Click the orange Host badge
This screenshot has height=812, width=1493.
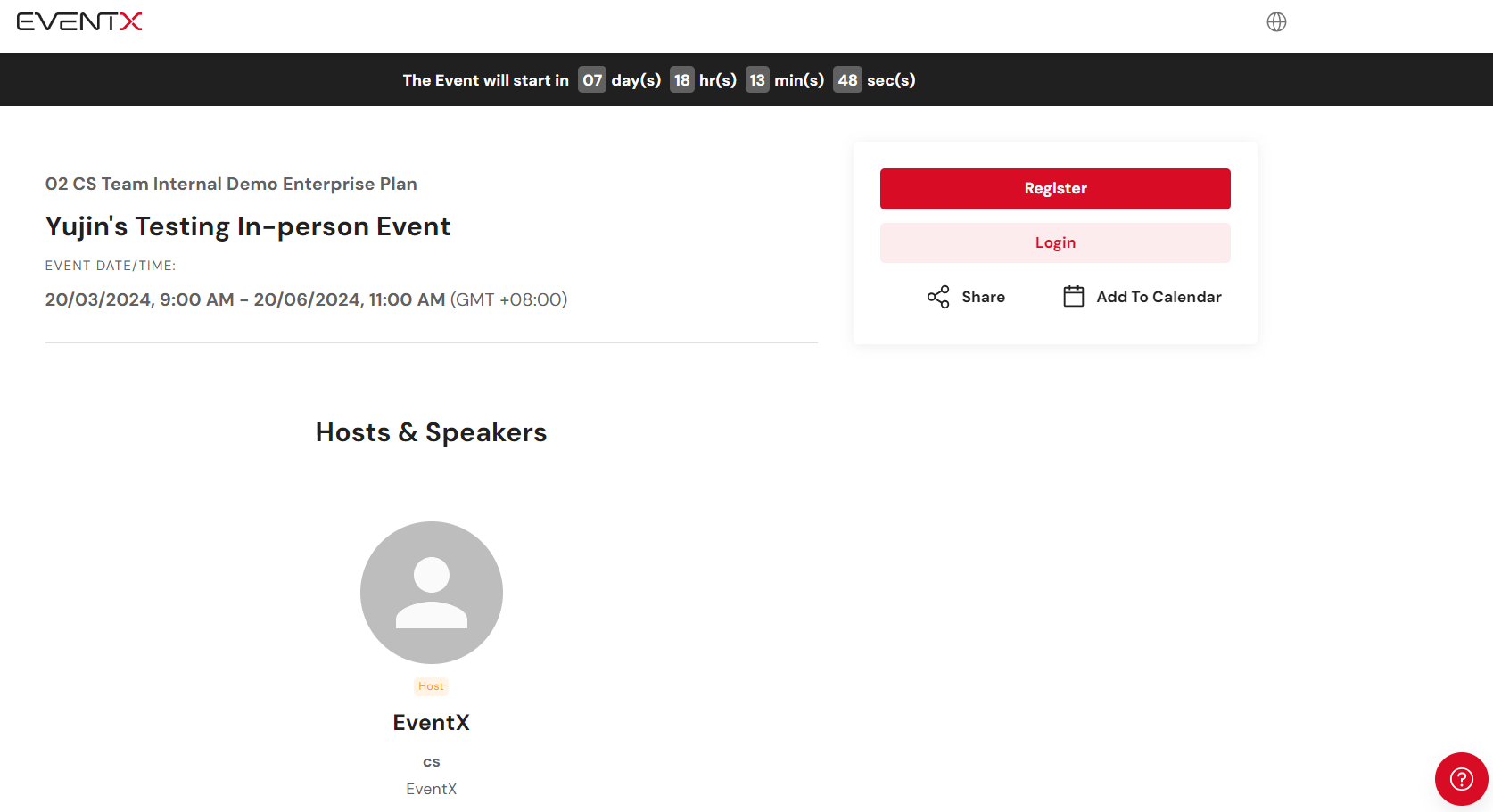tap(431, 686)
